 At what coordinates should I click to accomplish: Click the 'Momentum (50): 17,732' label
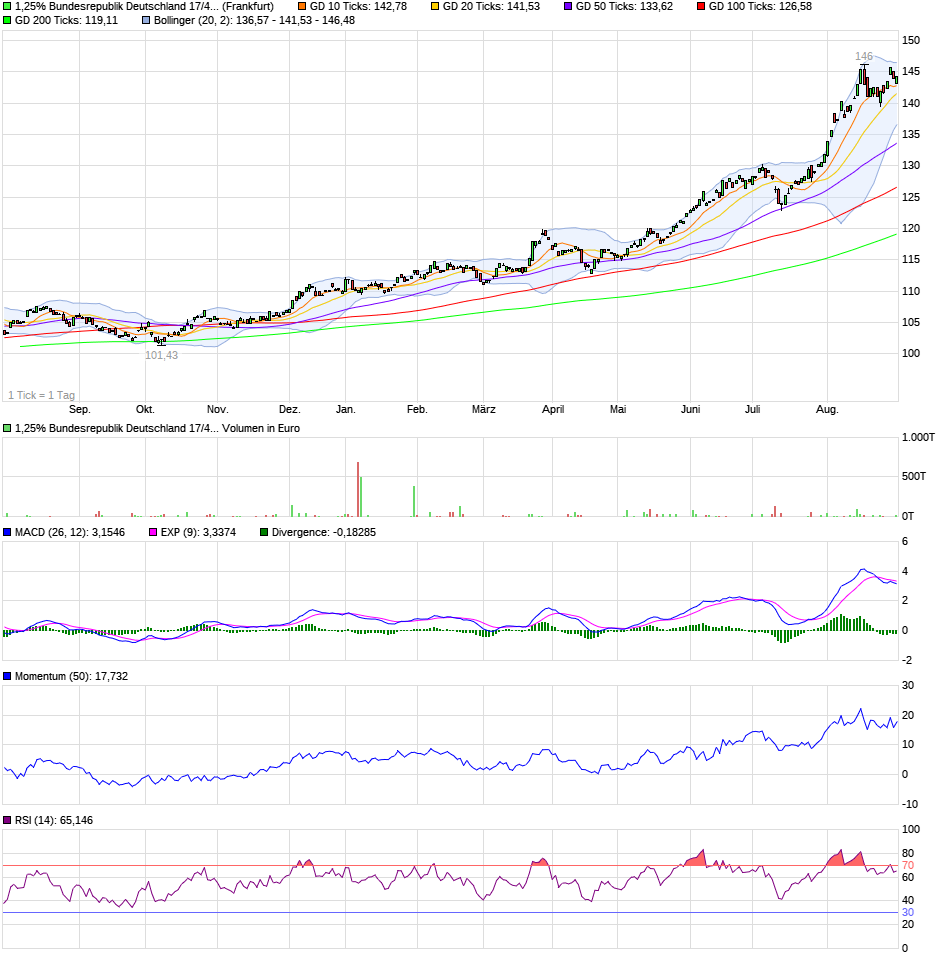pos(71,676)
